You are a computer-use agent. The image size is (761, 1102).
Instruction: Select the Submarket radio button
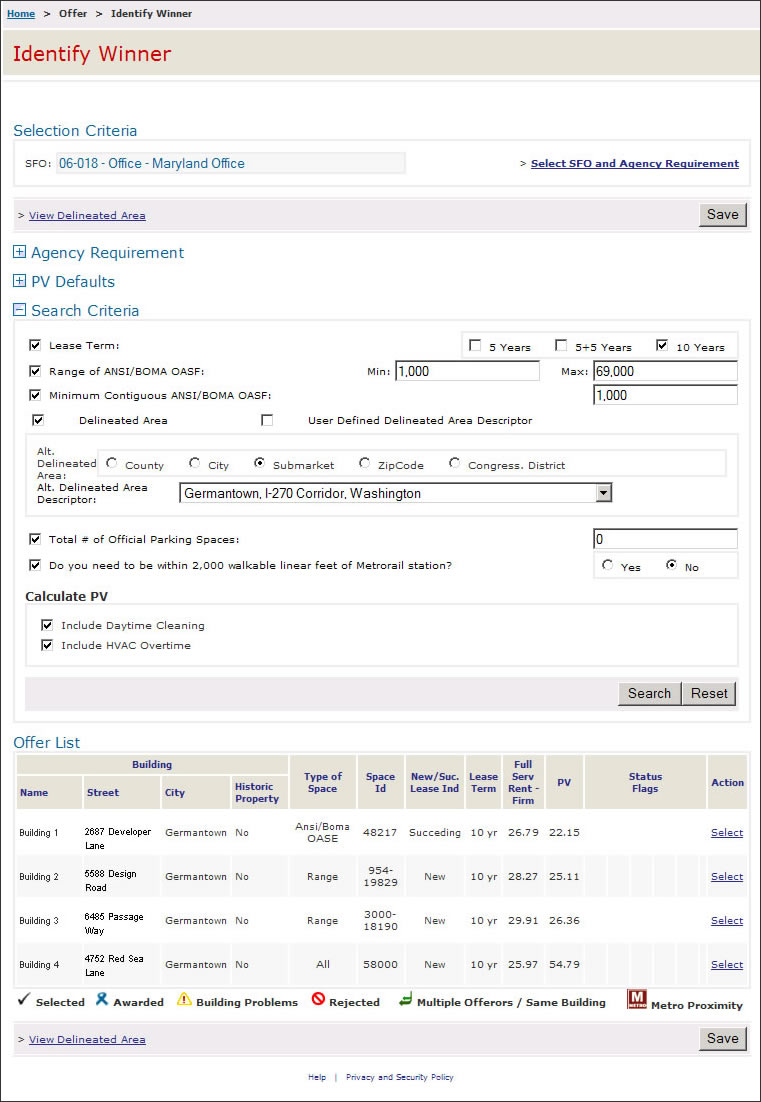(259, 463)
